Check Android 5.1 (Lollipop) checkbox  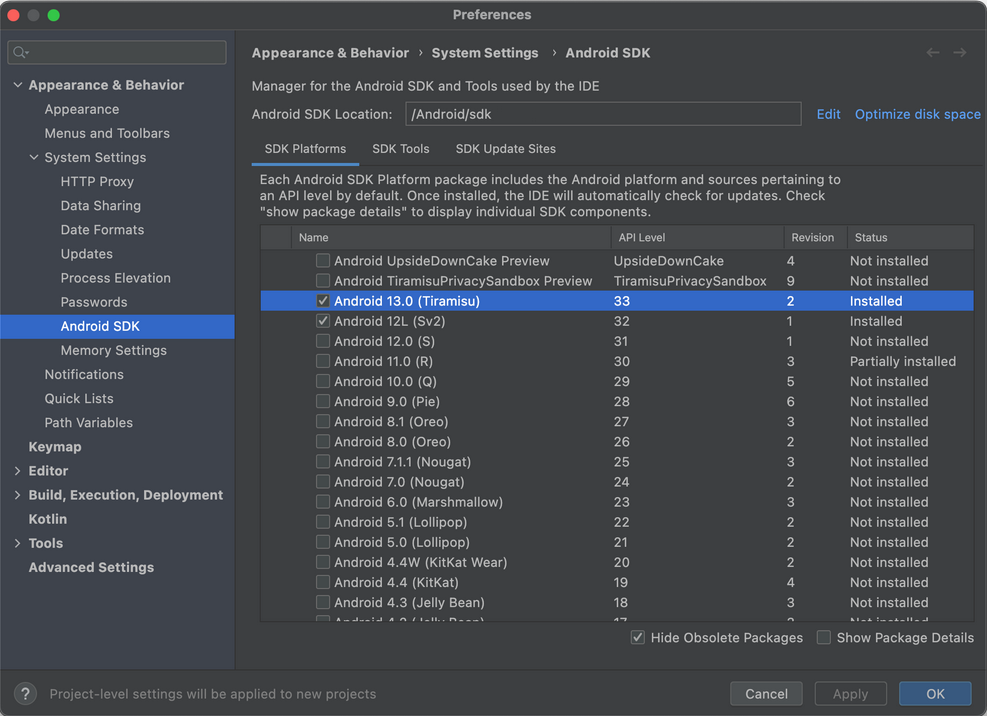pyautogui.click(x=323, y=523)
